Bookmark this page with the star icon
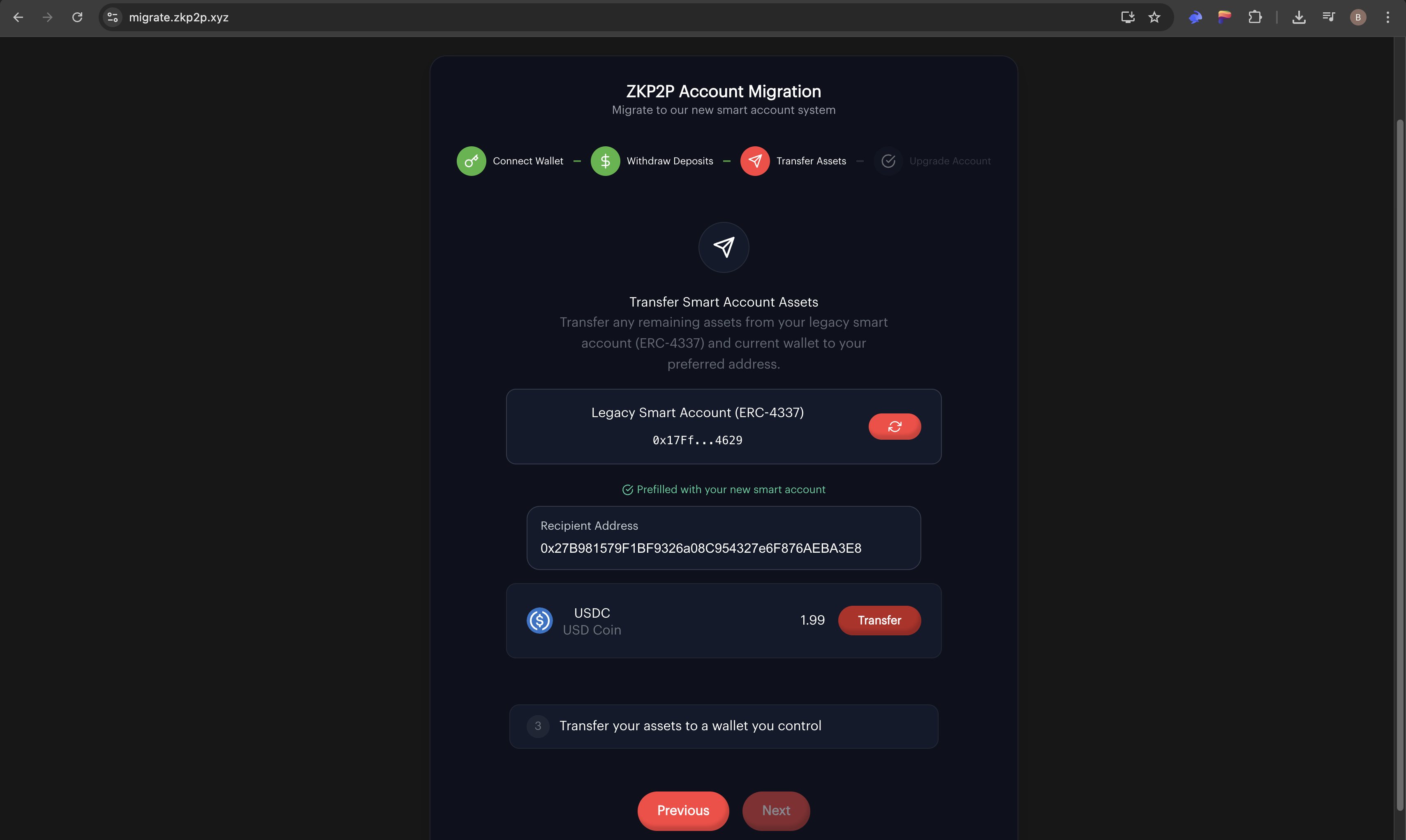1406x840 pixels. click(1154, 18)
